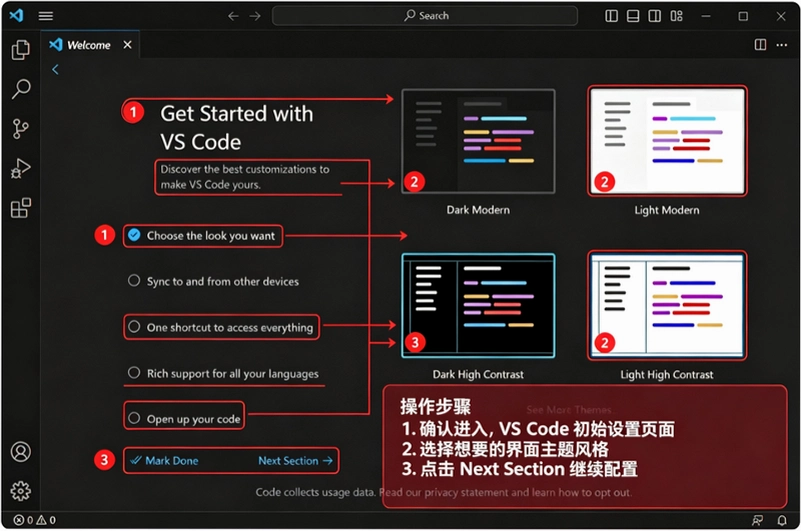Pick the Dark Modern theme thumbnail
Image resolution: width=801 pixels, height=531 pixels.
click(478, 141)
